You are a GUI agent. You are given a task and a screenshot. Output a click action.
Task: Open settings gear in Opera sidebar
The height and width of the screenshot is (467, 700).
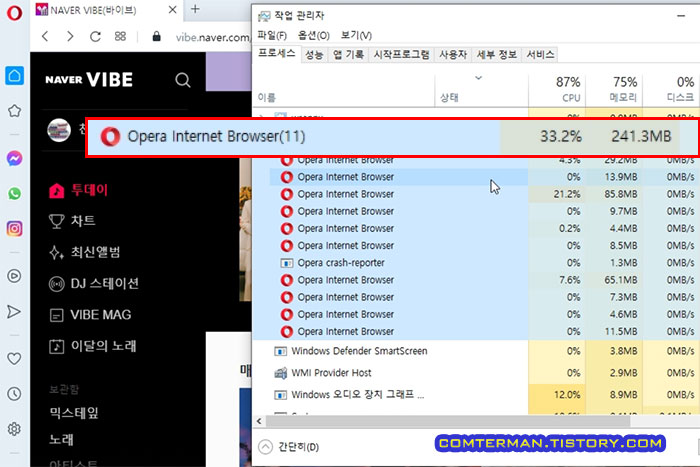14,429
